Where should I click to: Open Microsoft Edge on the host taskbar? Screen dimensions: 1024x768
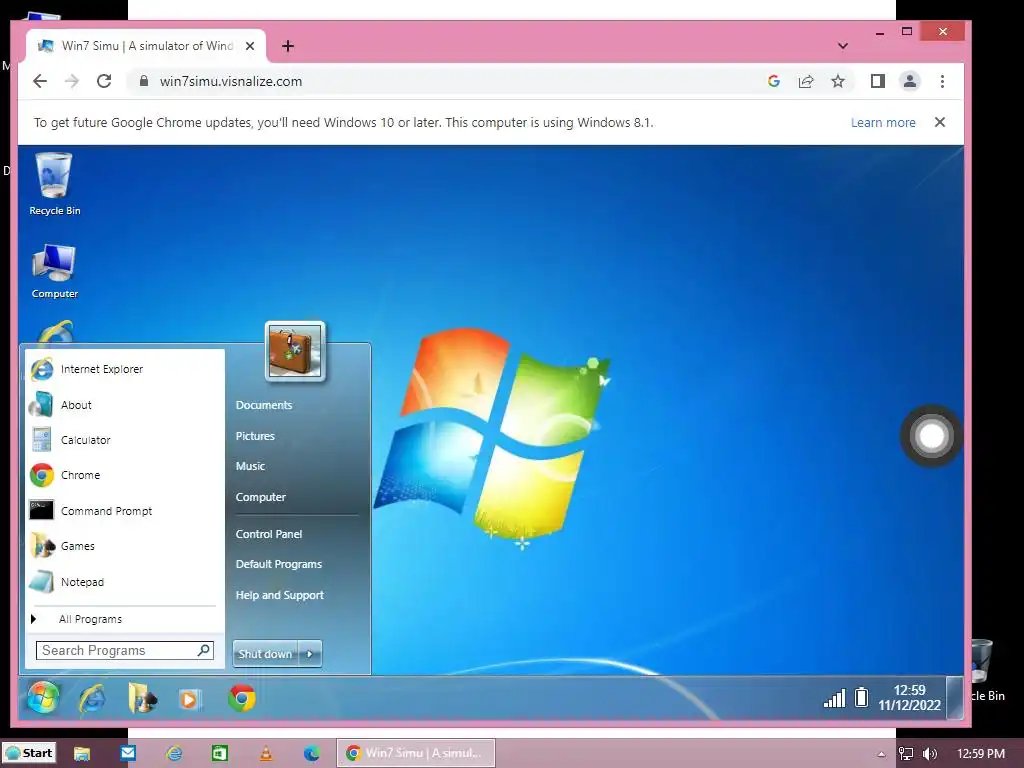pyautogui.click(x=312, y=753)
